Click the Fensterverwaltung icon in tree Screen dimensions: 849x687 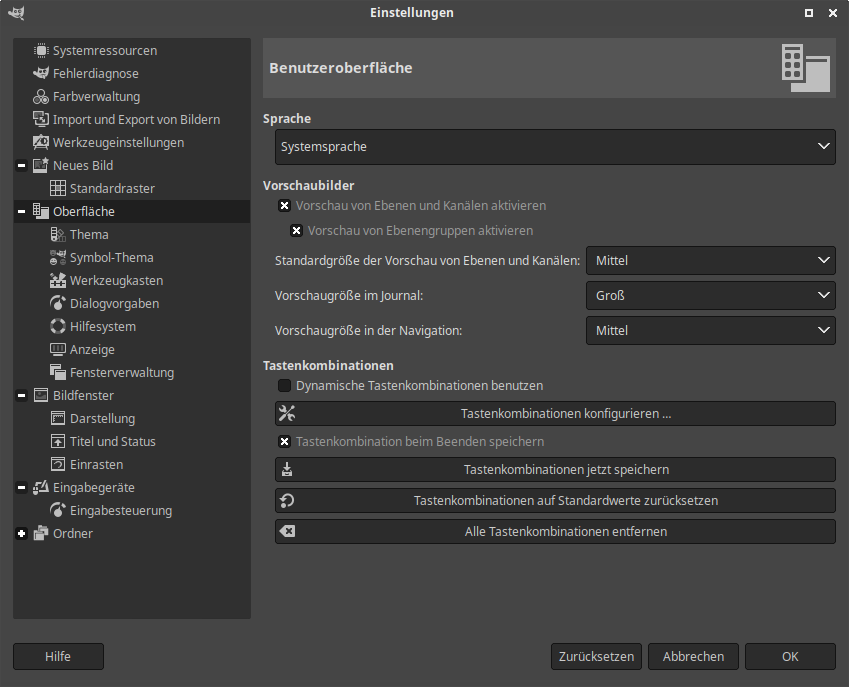[x=58, y=373]
